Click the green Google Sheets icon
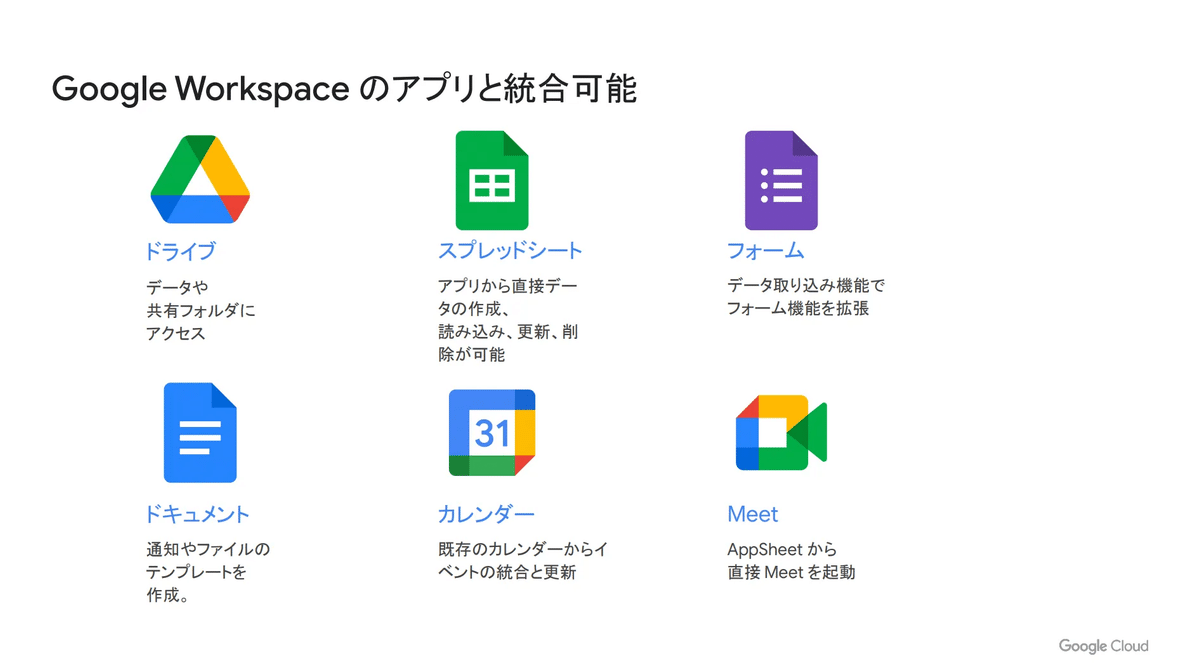The height and width of the screenshot is (670, 1200). click(492, 180)
